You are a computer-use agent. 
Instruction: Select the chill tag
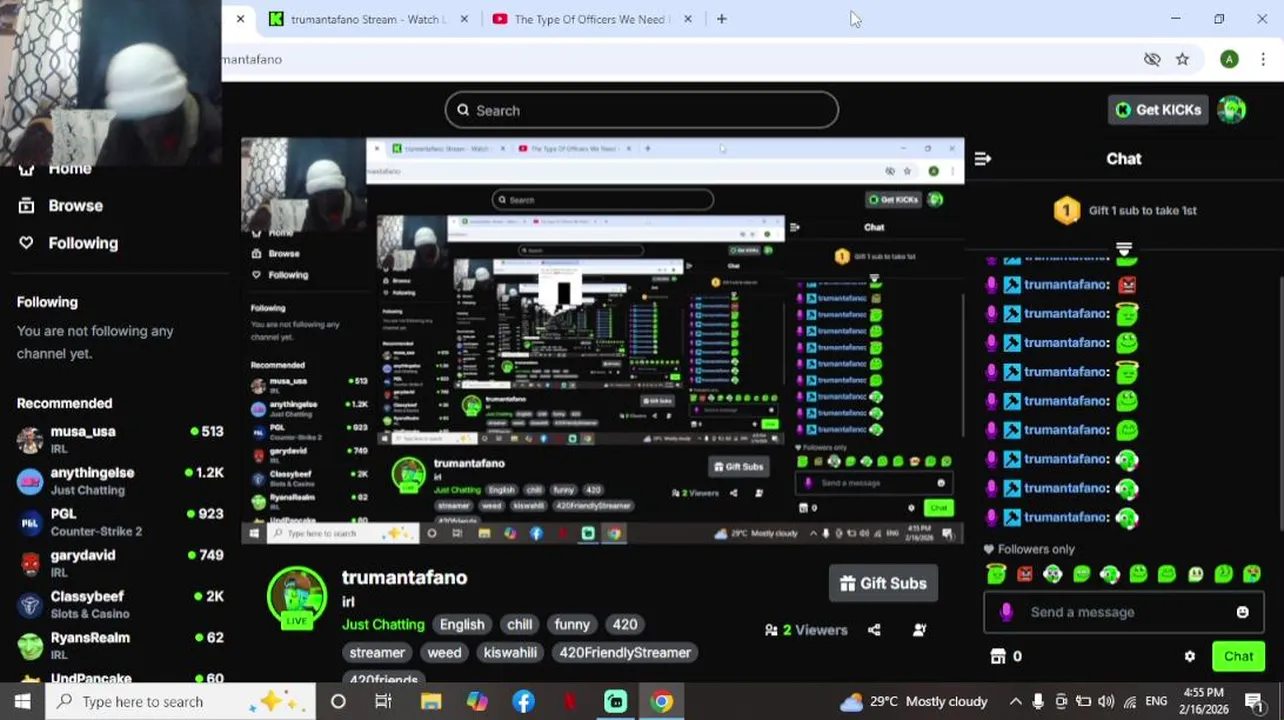pos(519,625)
